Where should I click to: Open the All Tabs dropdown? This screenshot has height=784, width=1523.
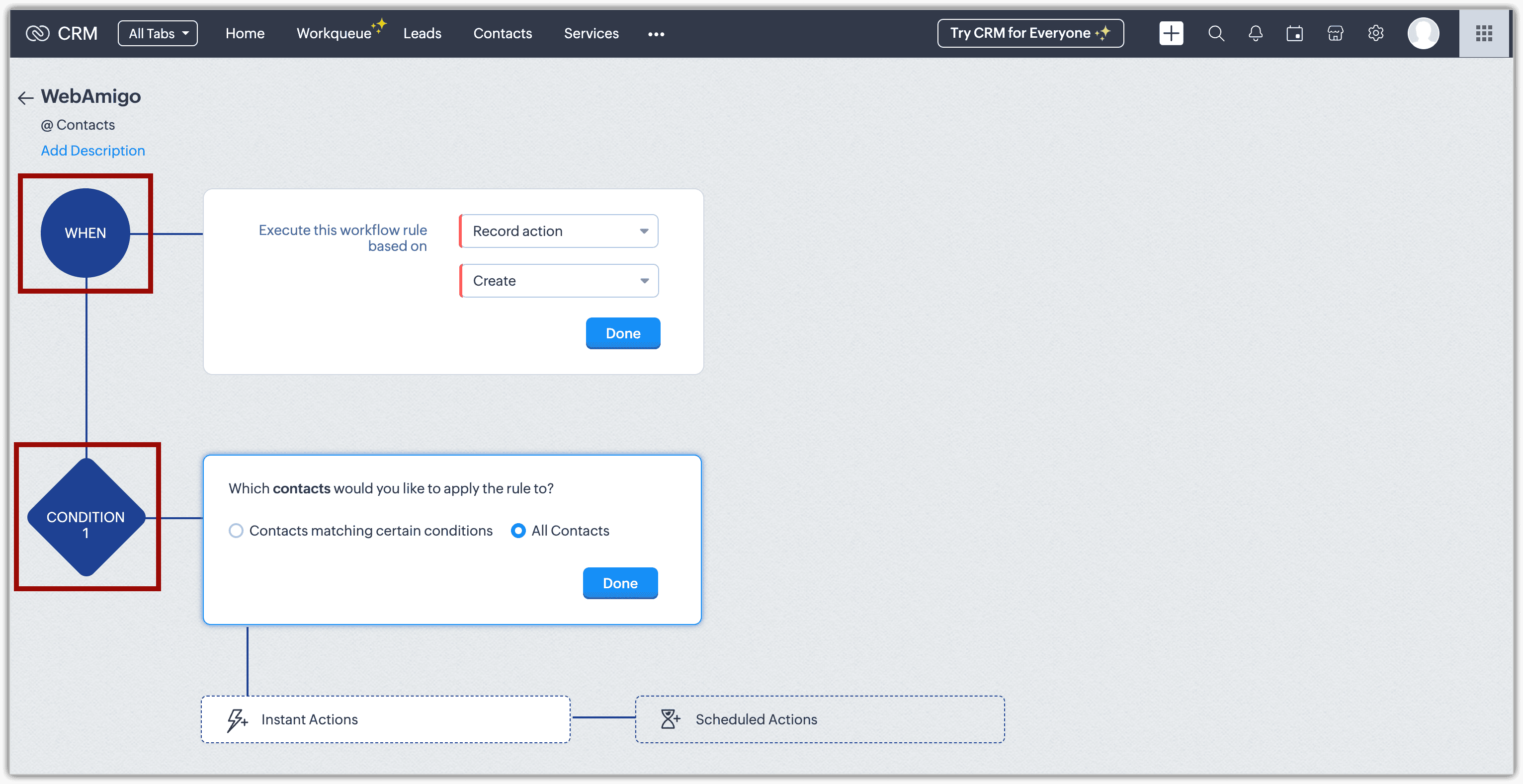click(158, 33)
